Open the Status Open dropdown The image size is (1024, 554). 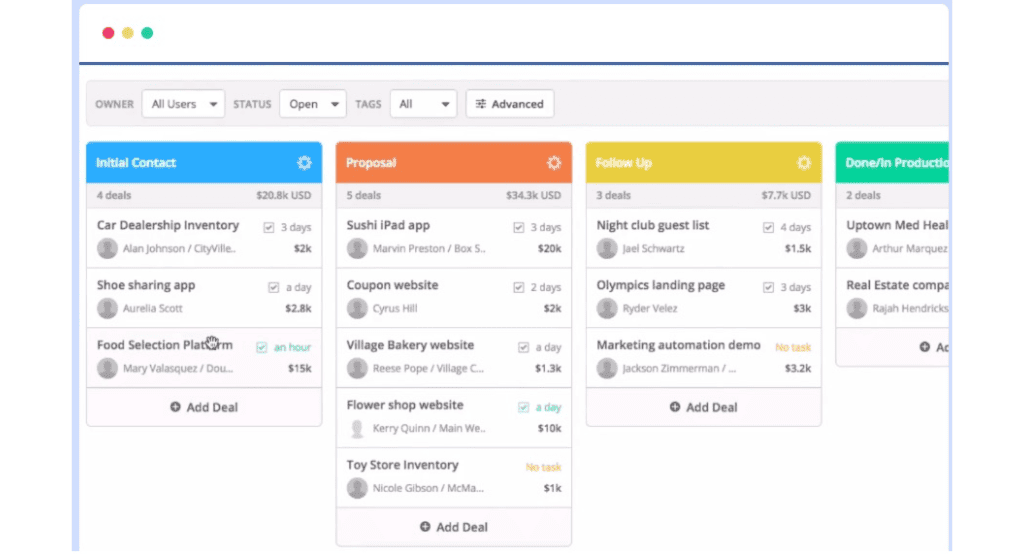pos(313,104)
